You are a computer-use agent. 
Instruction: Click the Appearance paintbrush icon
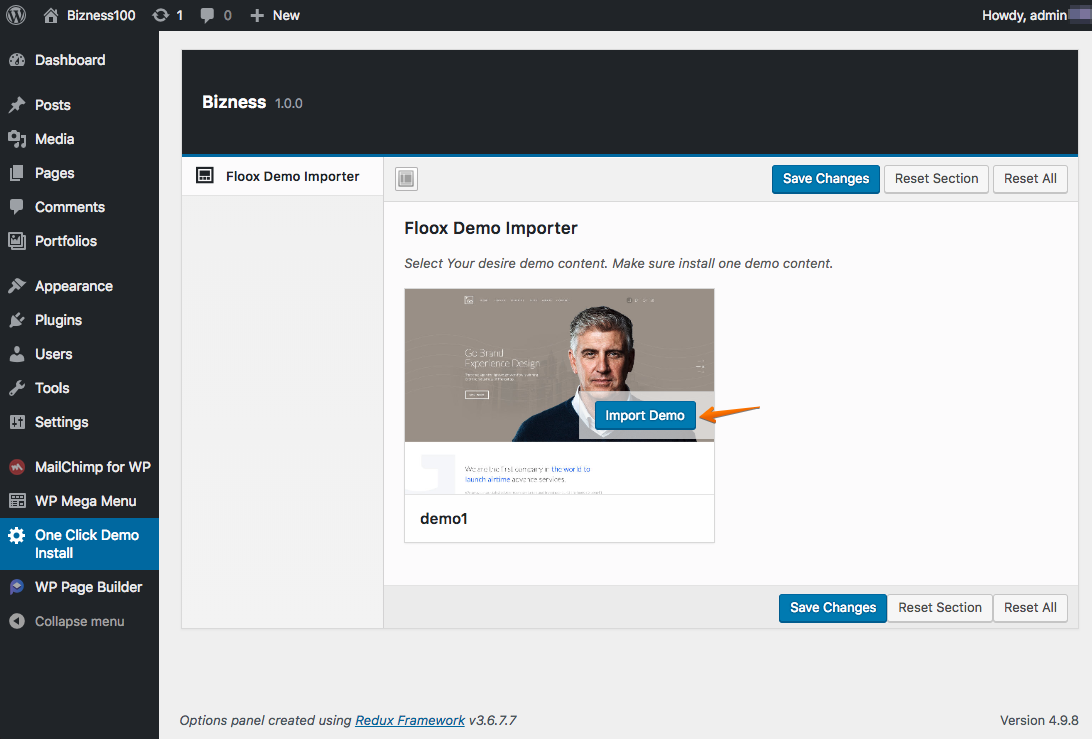17,286
